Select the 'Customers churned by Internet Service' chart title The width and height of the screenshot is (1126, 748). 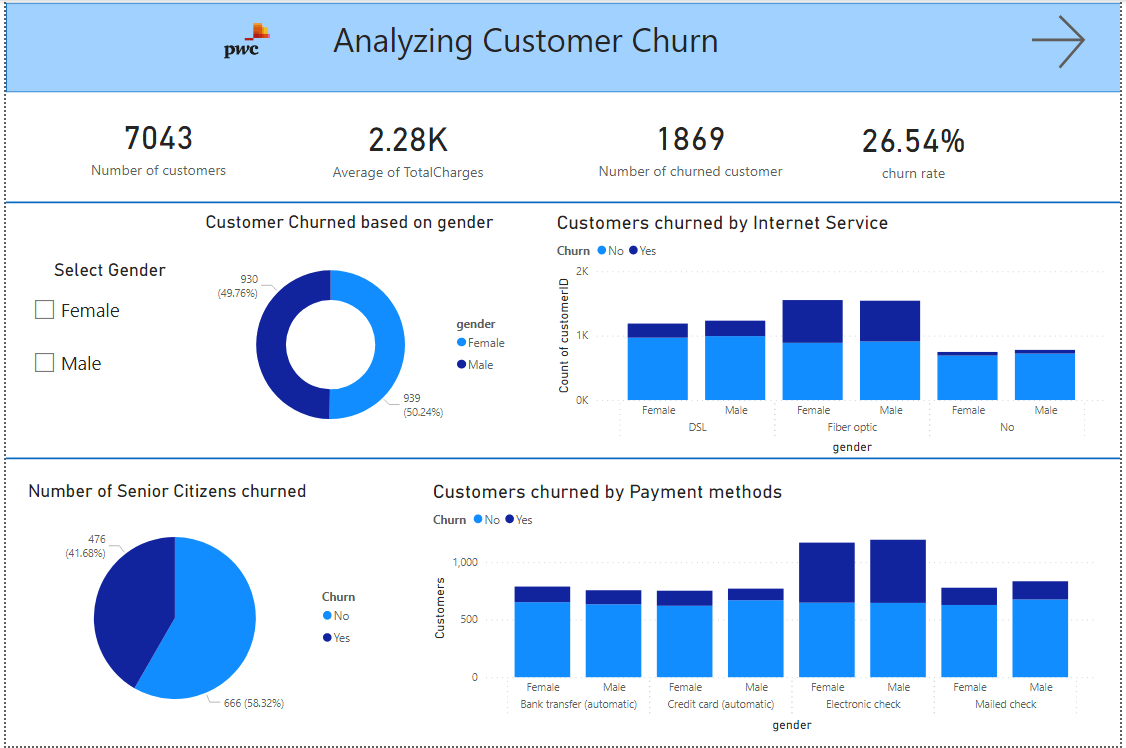coord(720,222)
